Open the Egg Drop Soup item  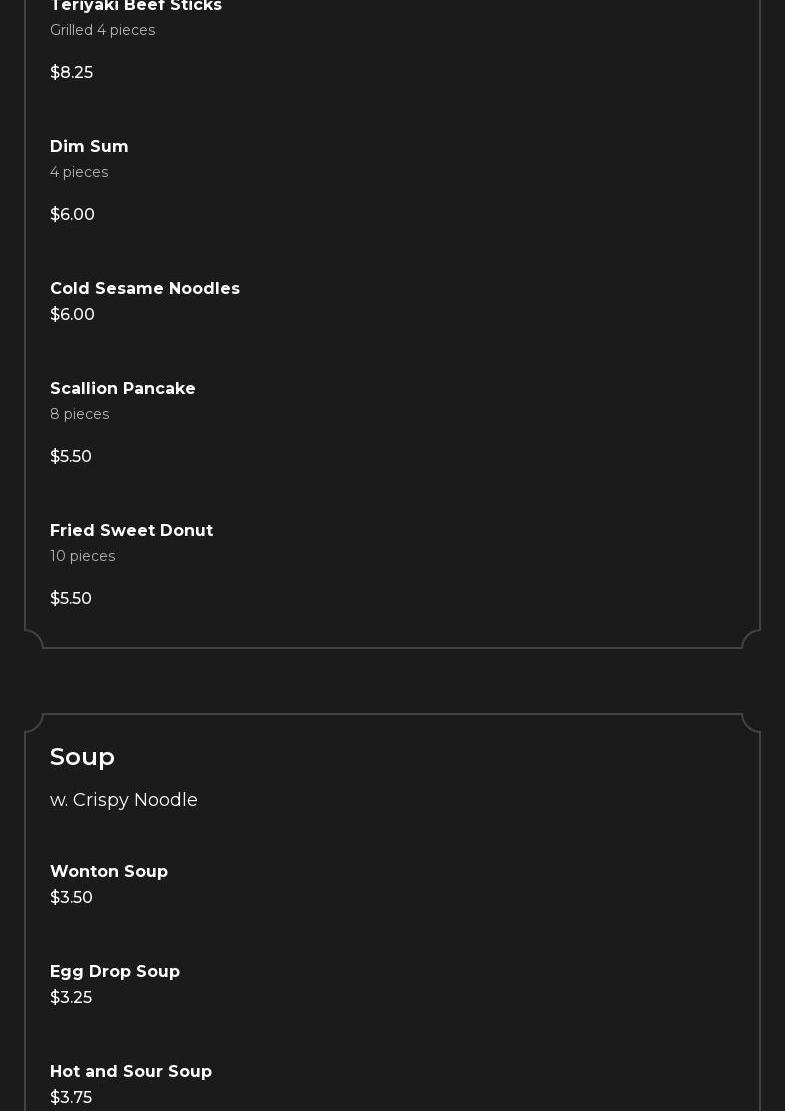tap(115, 972)
